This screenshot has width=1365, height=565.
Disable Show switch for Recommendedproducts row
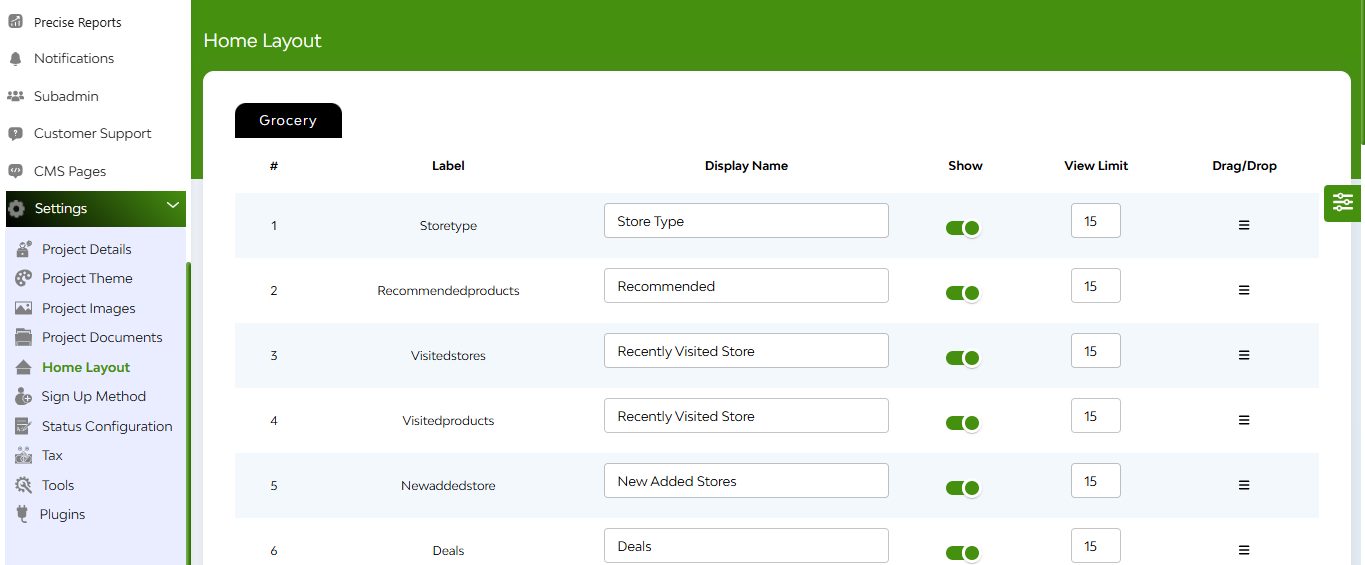963,293
